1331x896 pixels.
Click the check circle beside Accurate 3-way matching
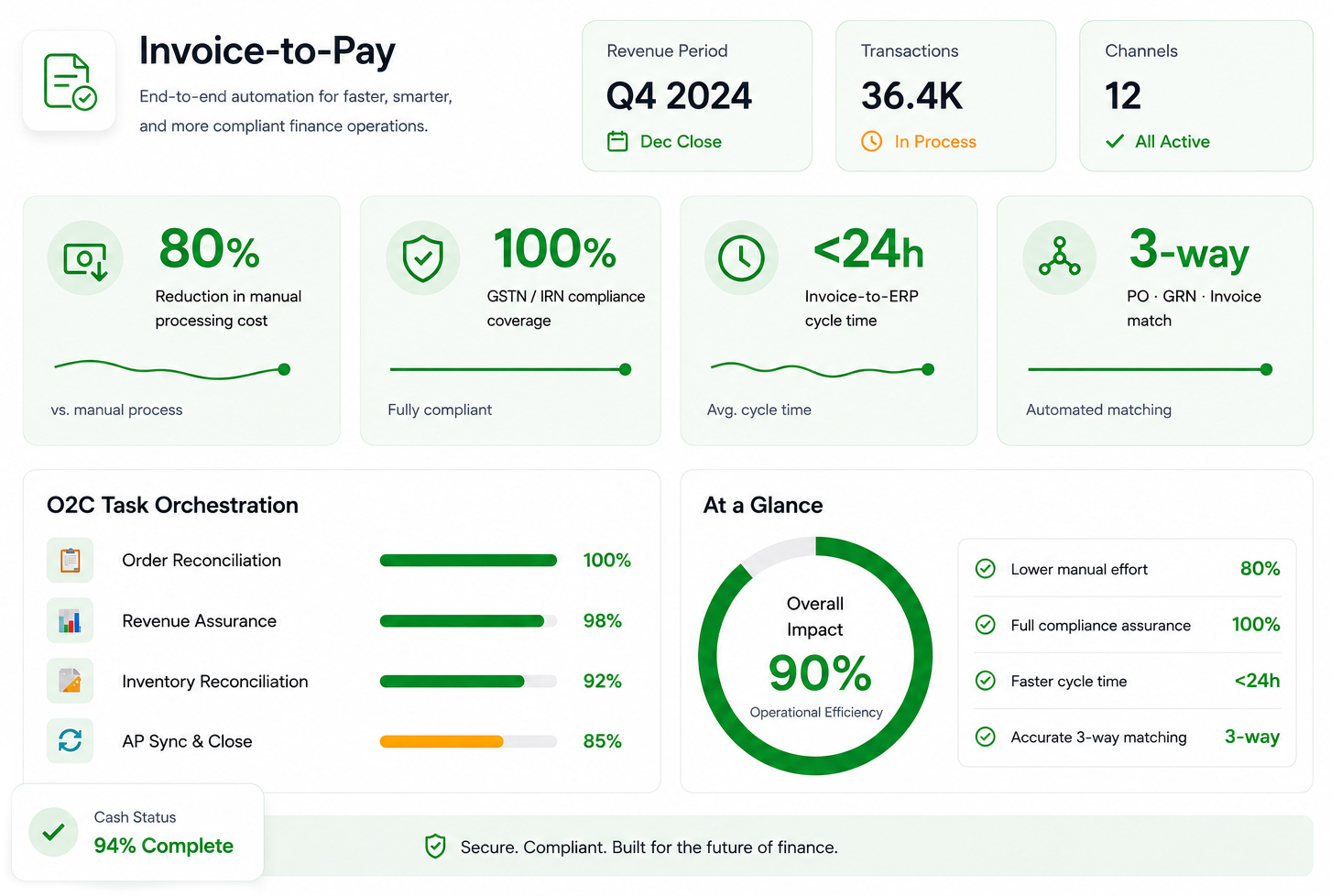point(986,737)
